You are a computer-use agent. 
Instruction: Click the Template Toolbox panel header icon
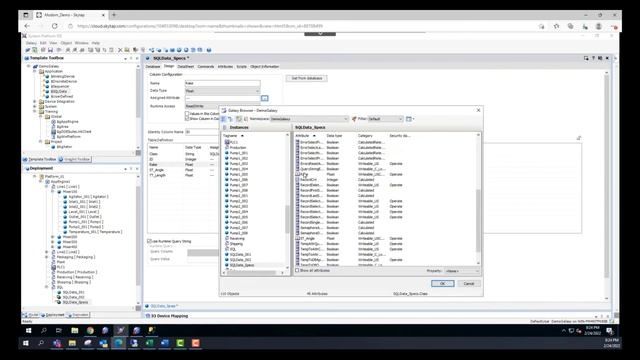(x=27, y=58)
